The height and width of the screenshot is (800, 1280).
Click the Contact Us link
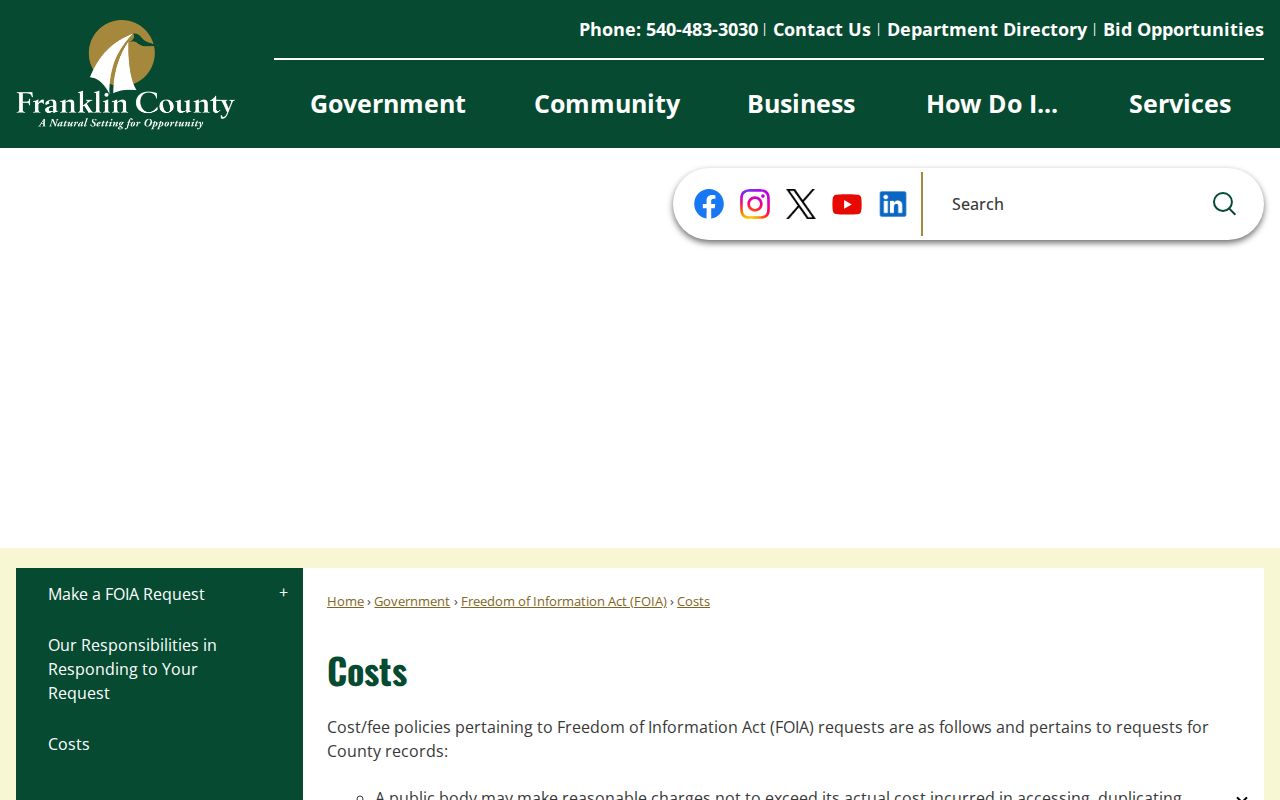(822, 30)
